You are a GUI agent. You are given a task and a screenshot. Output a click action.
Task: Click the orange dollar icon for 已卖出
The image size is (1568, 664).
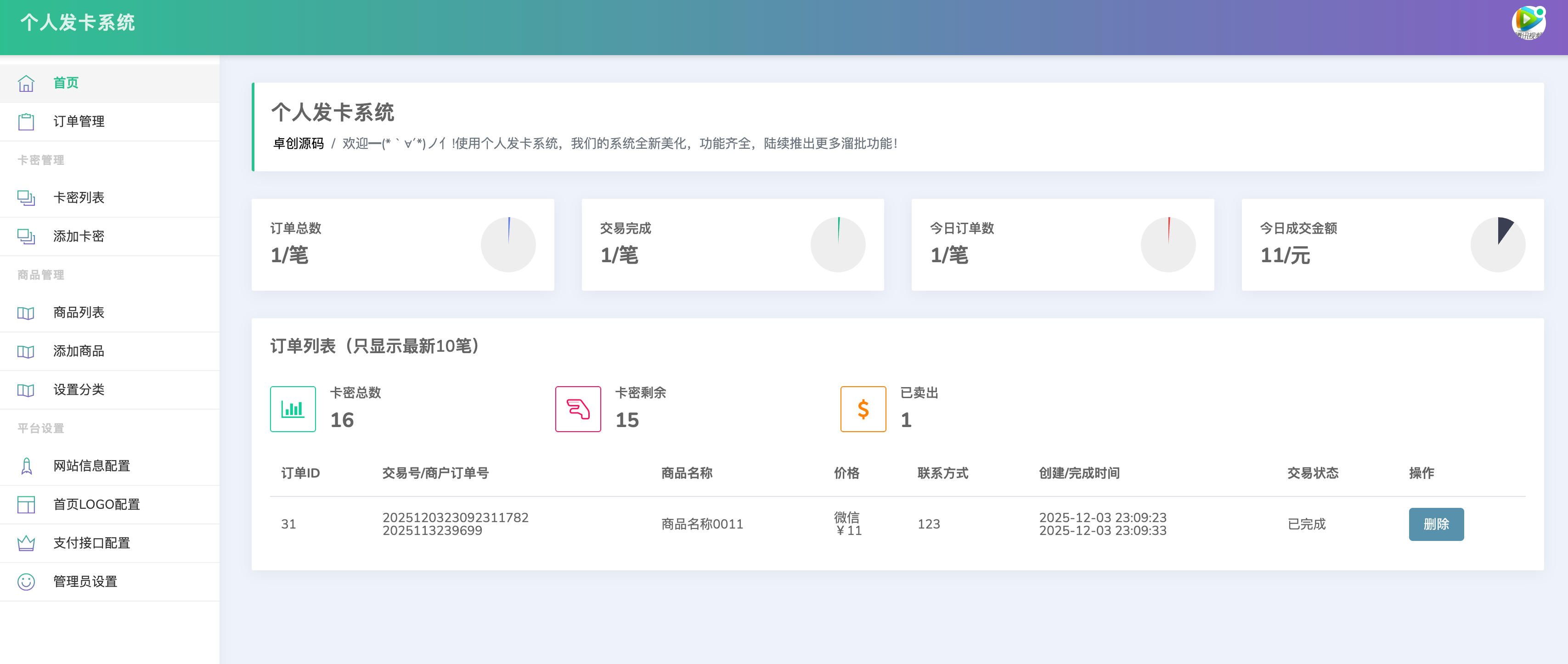pos(863,409)
